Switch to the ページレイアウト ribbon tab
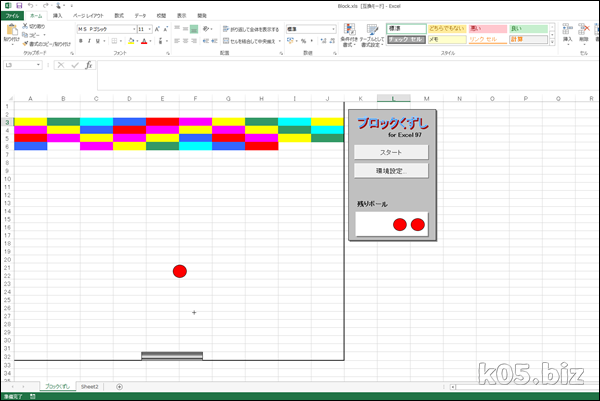600x401 pixels. [x=88, y=16]
